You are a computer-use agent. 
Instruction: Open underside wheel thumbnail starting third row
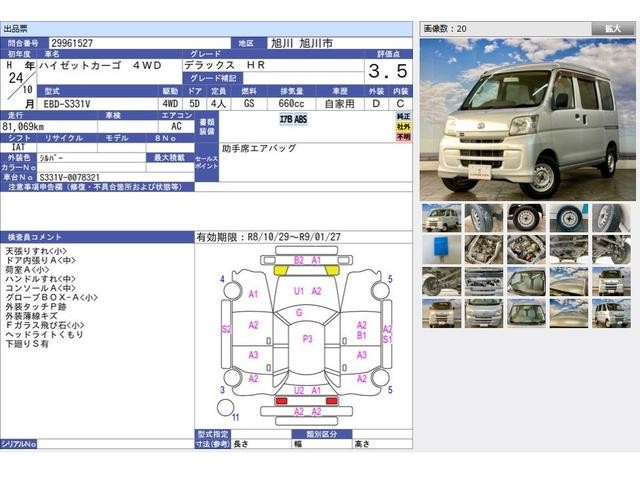pos(441,281)
